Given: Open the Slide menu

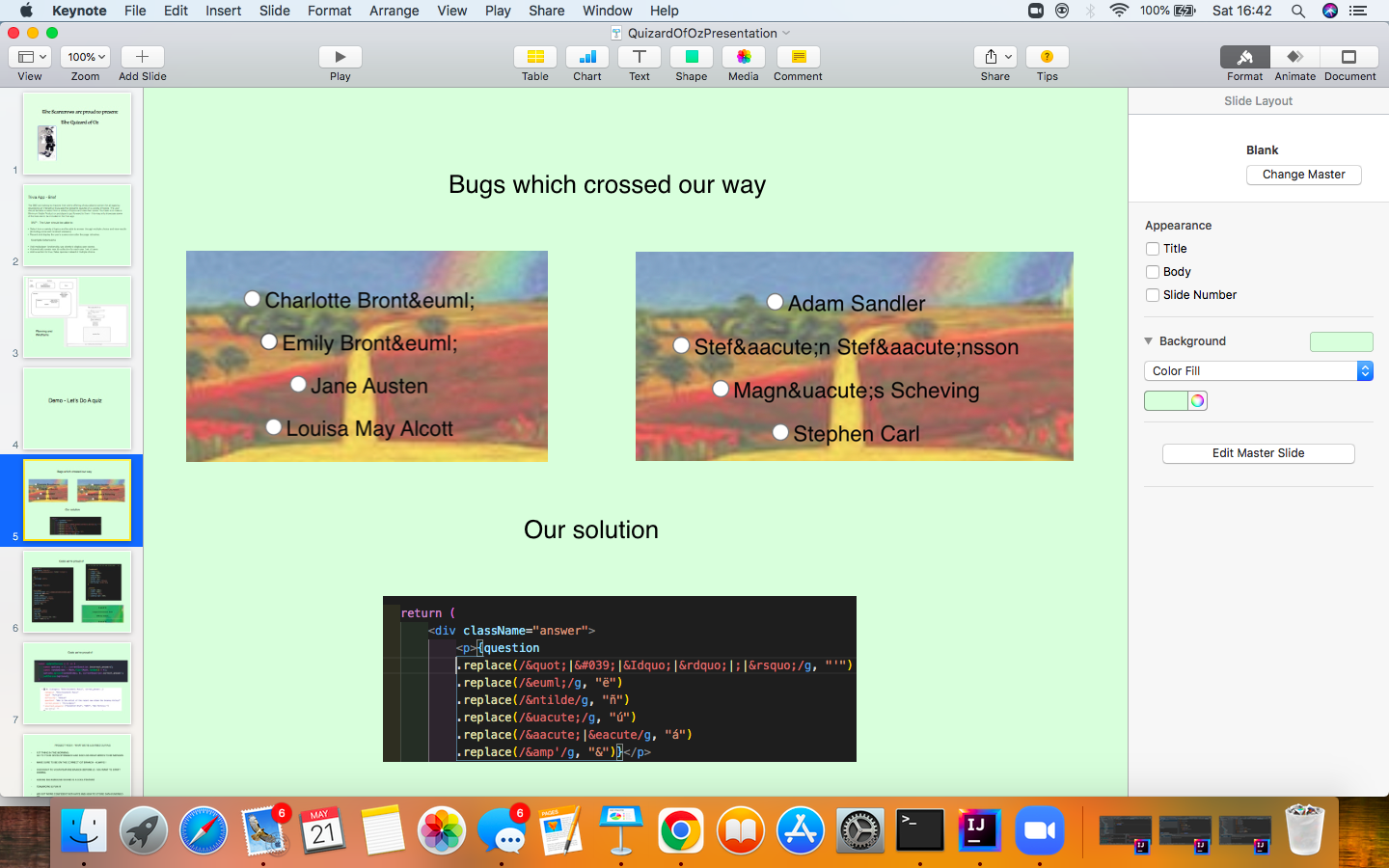Looking at the screenshot, I should [275, 11].
